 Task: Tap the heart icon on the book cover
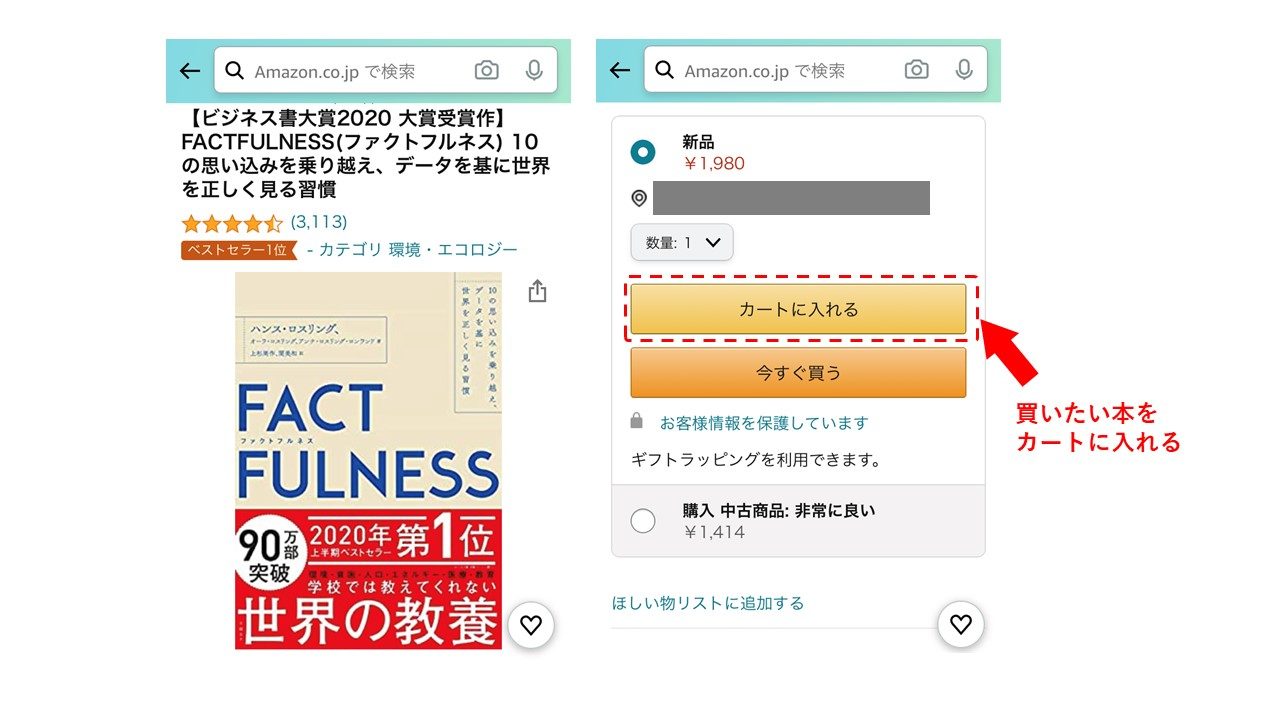[x=531, y=625]
